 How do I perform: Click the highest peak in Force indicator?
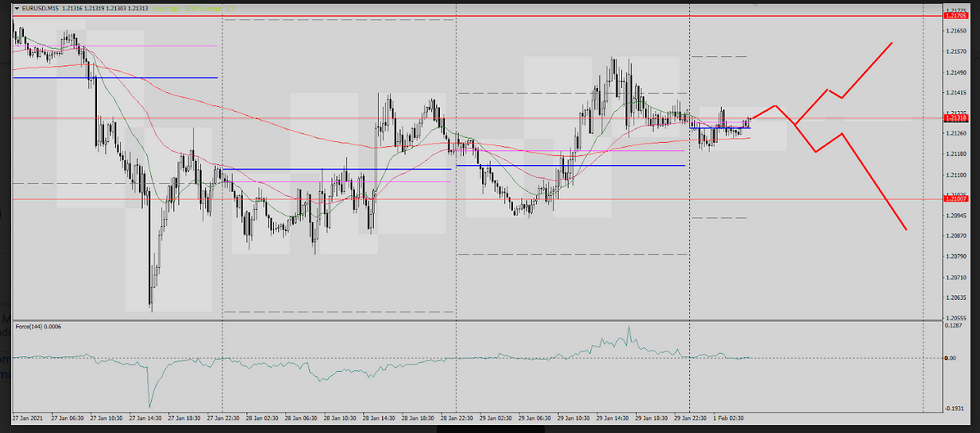click(x=629, y=327)
